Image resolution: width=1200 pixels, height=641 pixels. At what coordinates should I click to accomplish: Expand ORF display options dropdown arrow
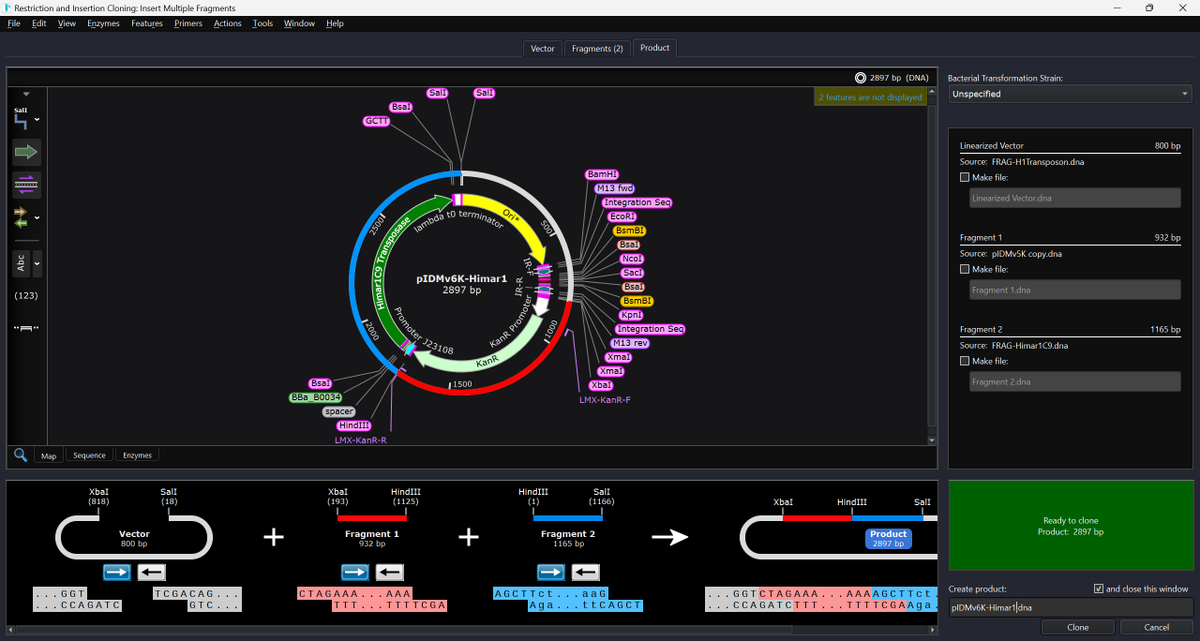[x=37, y=217]
